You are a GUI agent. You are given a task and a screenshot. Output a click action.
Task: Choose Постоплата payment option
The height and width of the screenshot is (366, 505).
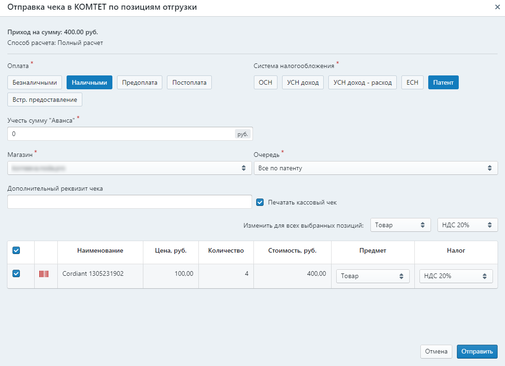189,82
